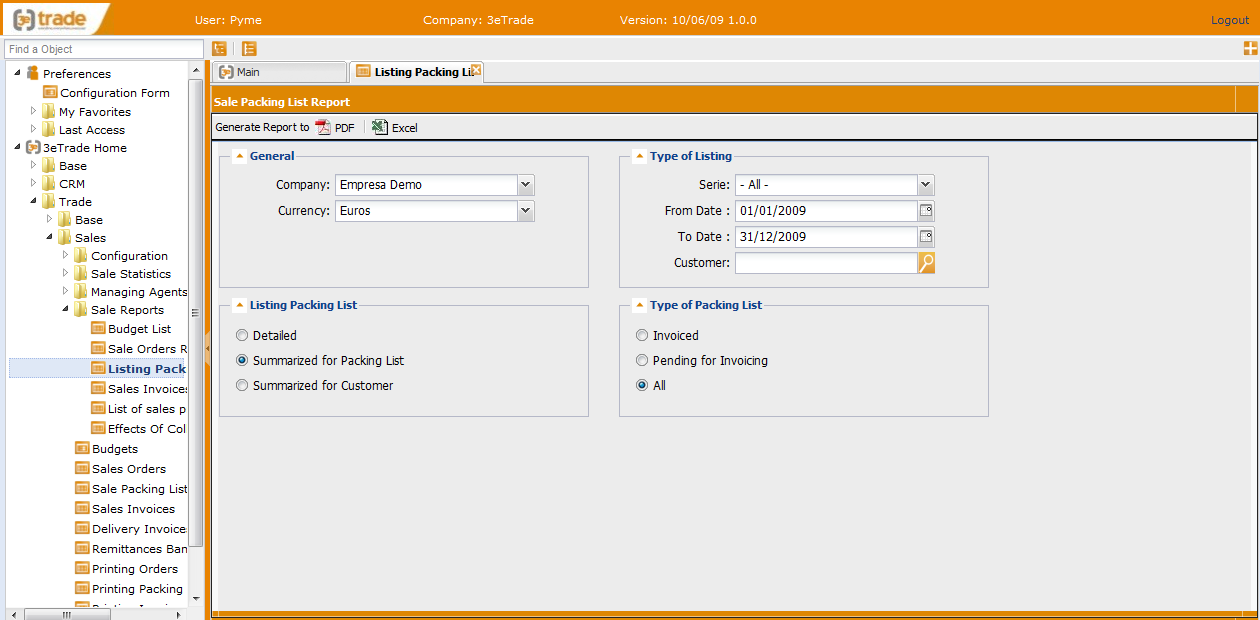Click the Excel export icon
Viewport: 1260px width, 620px height.
[380, 127]
